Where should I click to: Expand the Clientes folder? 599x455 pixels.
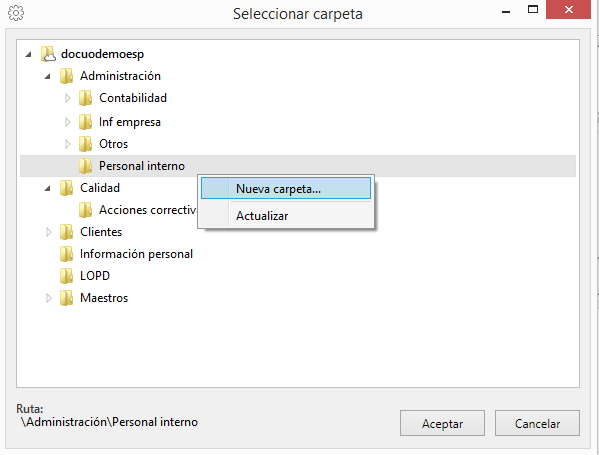point(49,232)
